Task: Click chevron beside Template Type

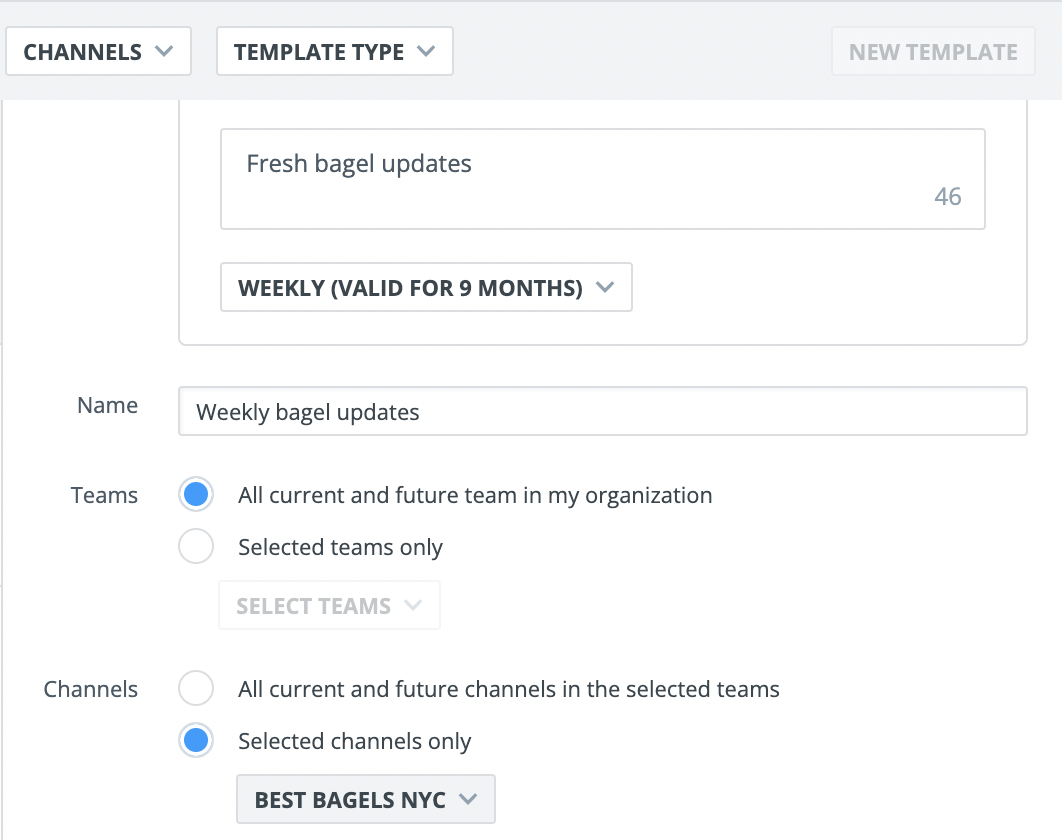Action: point(426,51)
